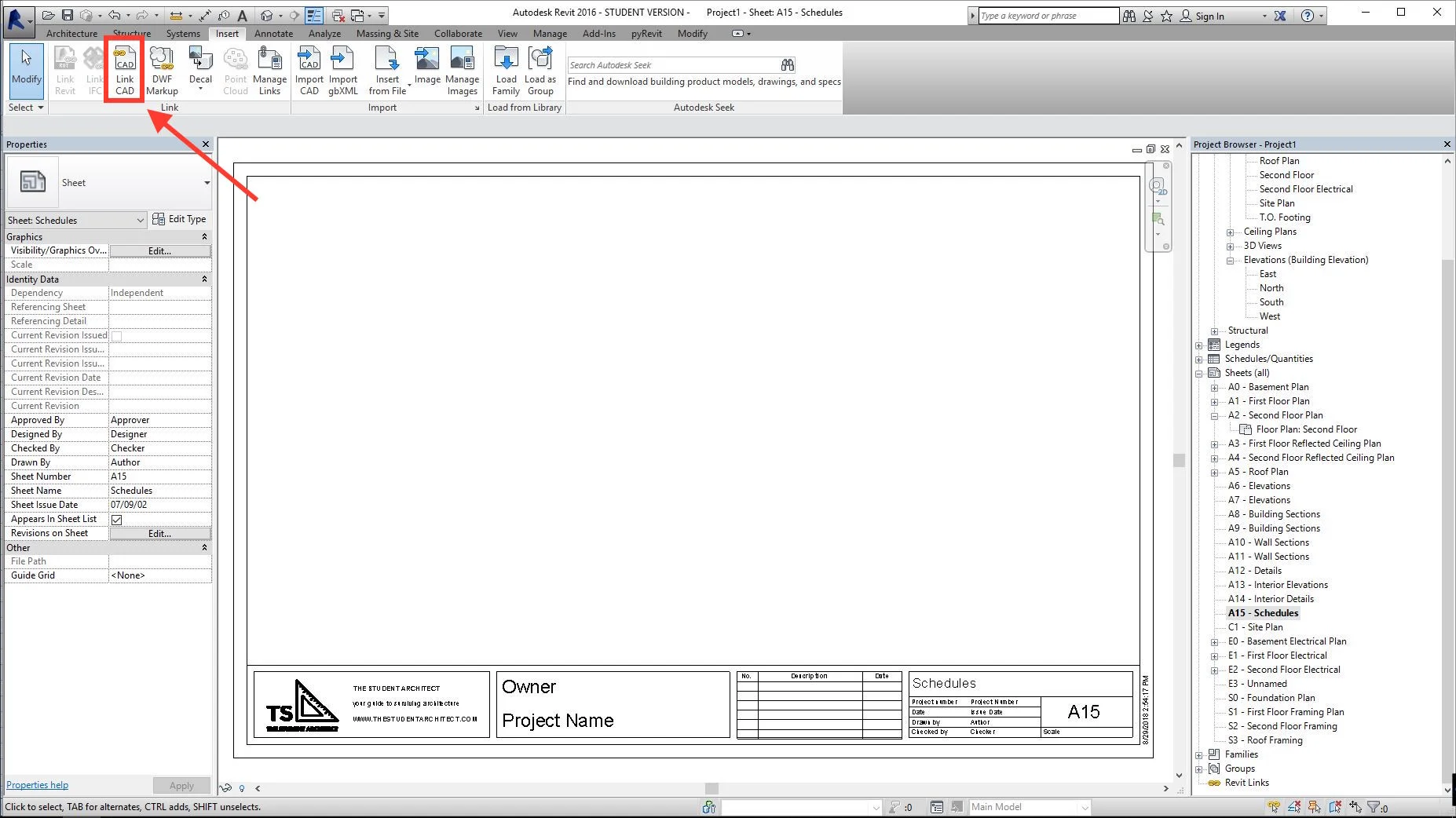The height and width of the screenshot is (818, 1456).
Task: Open the Manage Links tool
Action: point(270,69)
